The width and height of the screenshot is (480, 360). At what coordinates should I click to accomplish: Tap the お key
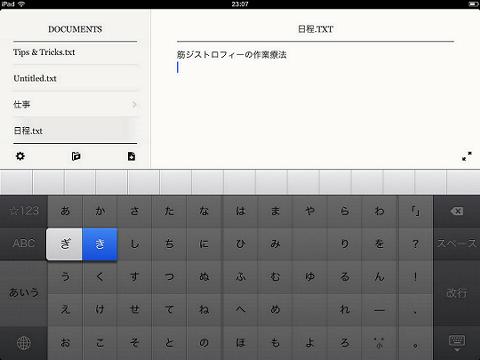(65, 343)
